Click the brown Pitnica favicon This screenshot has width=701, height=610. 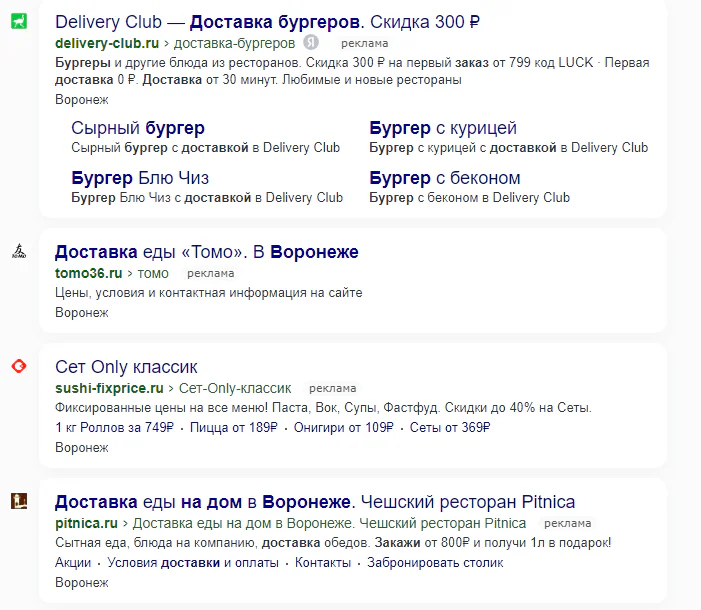(x=19, y=501)
